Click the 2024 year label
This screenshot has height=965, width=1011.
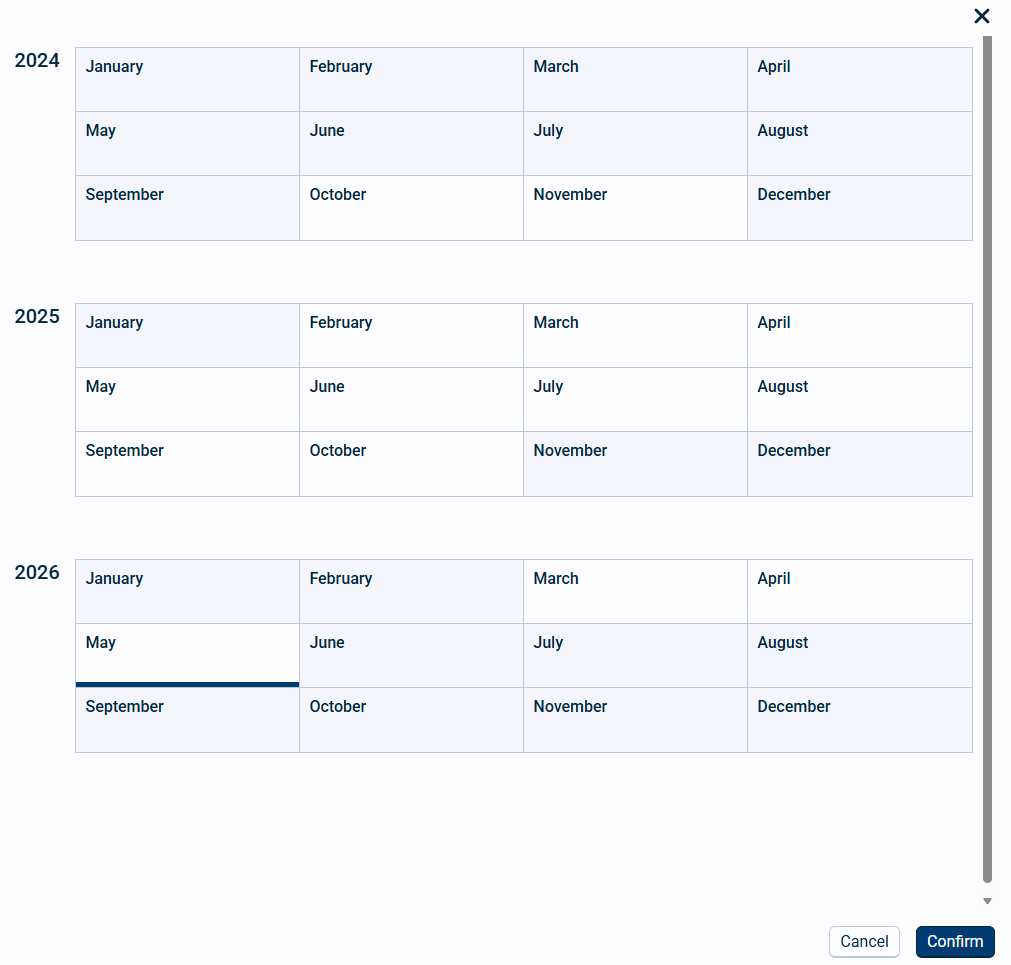click(37, 61)
